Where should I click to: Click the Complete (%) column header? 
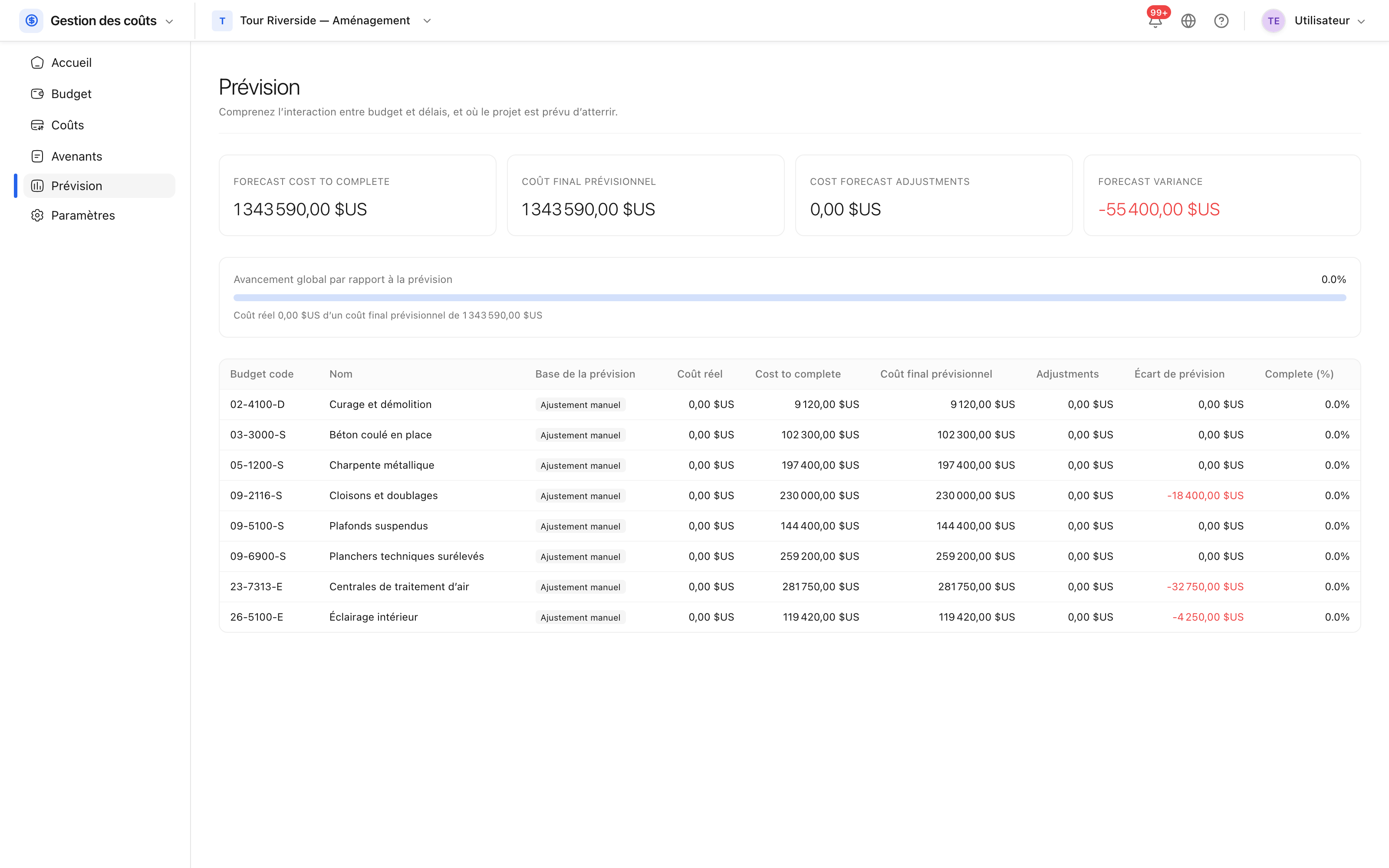click(x=1300, y=374)
